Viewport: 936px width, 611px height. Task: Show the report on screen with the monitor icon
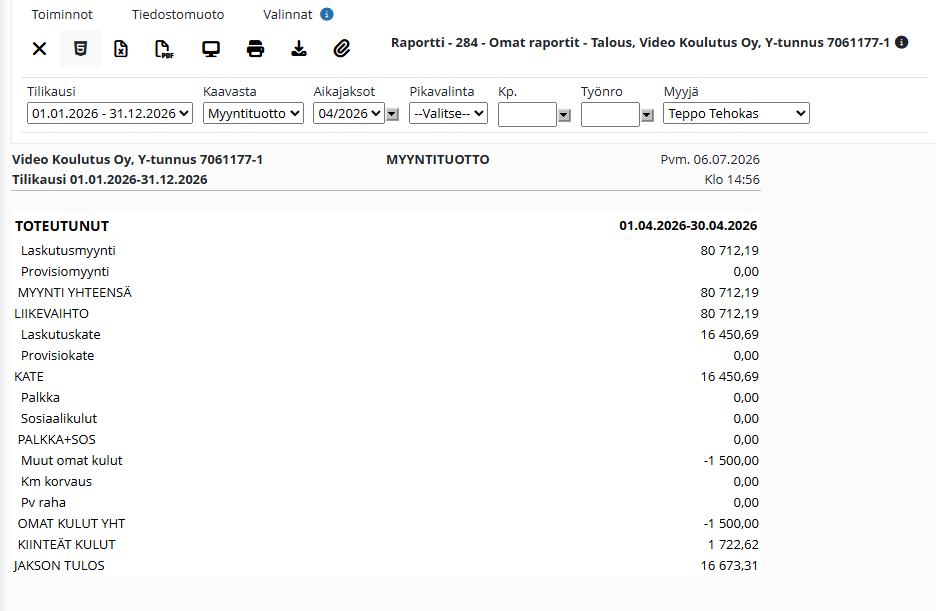pos(211,48)
